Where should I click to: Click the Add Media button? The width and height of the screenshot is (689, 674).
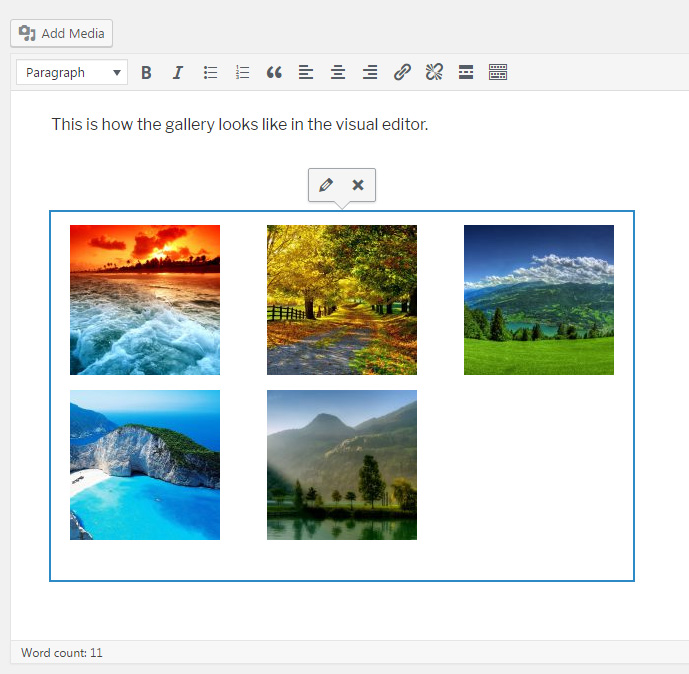point(62,33)
